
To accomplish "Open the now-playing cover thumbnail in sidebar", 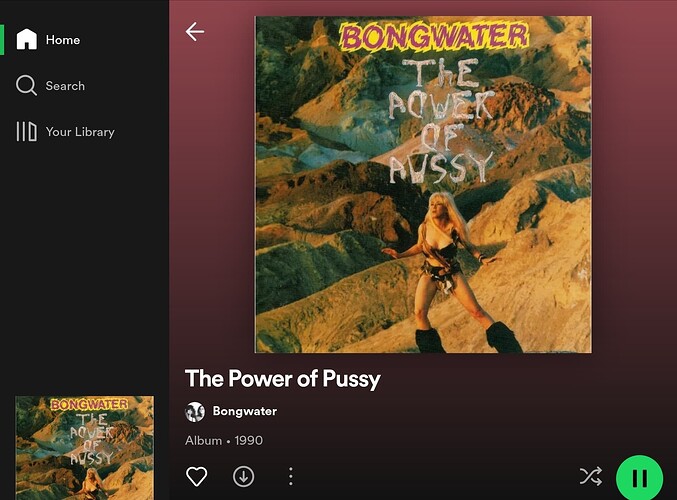I will pyautogui.click(x=85, y=448).
